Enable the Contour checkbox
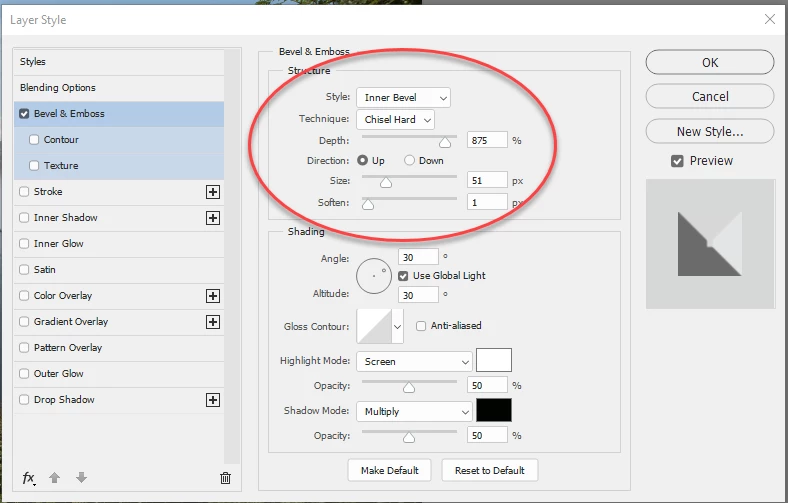Screen dimensions: 788x503 [34, 140]
